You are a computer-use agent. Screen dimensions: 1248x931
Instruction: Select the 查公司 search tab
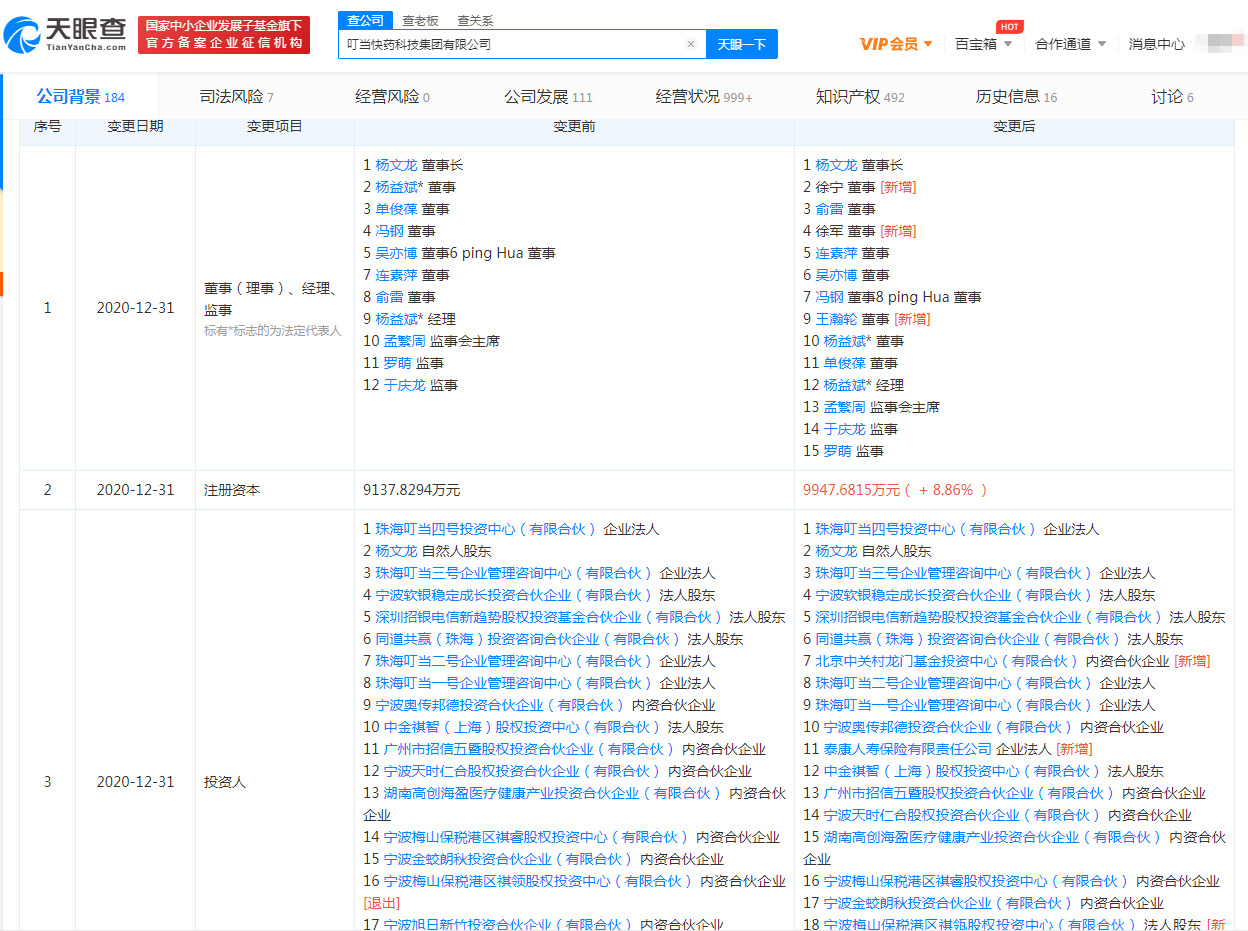pyautogui.click(x=365, y=20)
